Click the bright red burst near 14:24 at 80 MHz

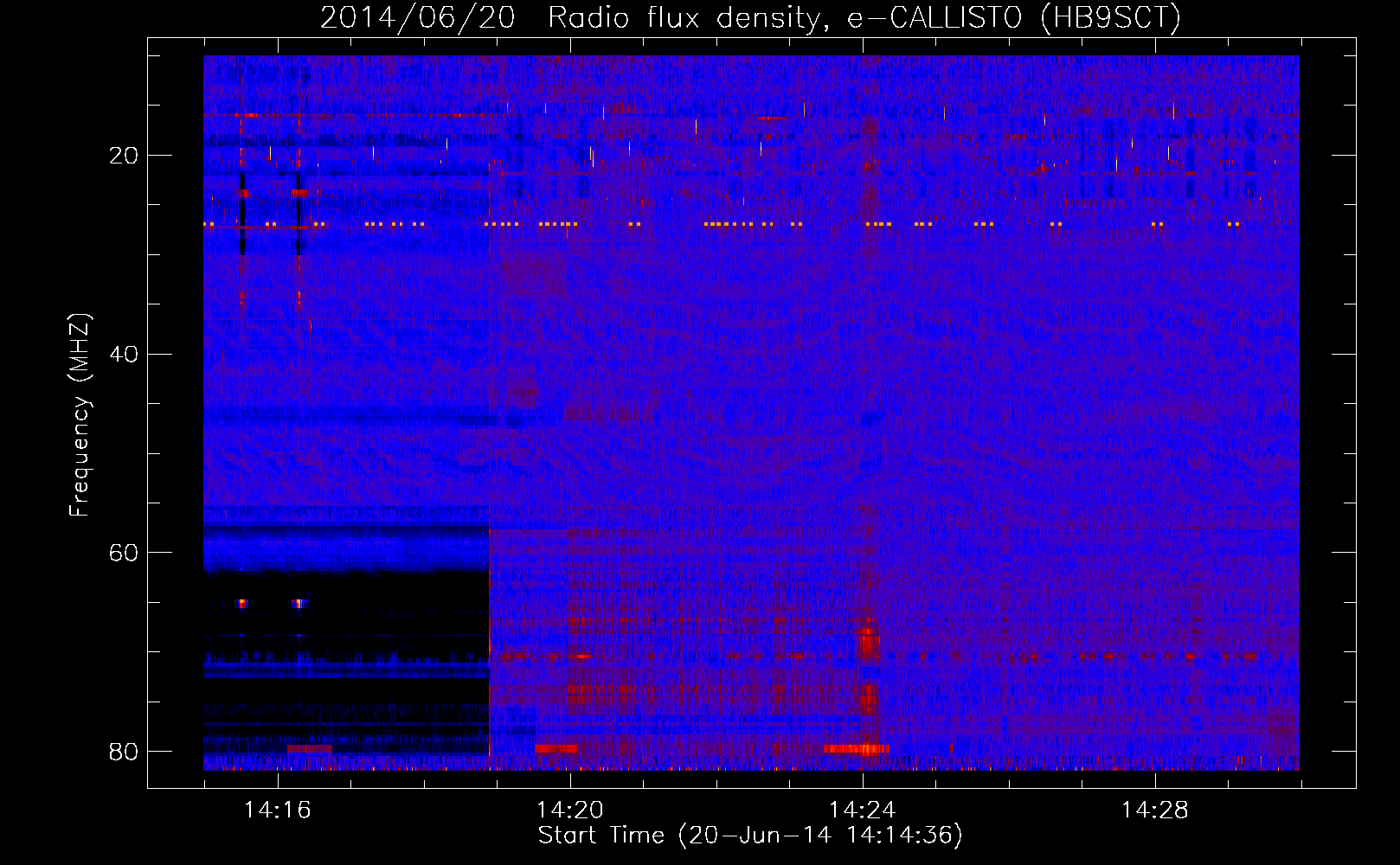click(856, 748)
